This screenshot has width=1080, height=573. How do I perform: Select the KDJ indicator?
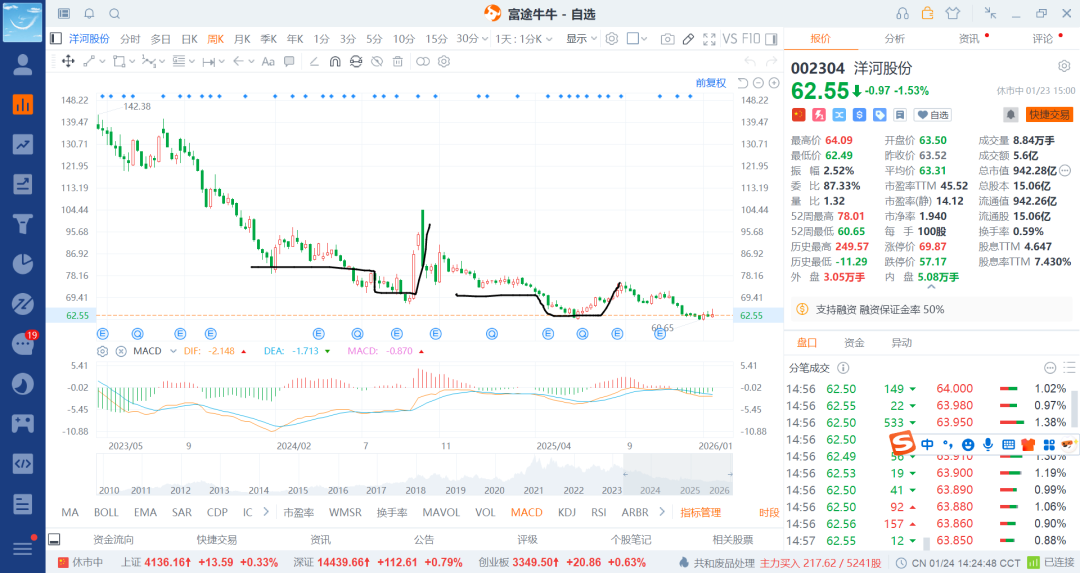567,512
